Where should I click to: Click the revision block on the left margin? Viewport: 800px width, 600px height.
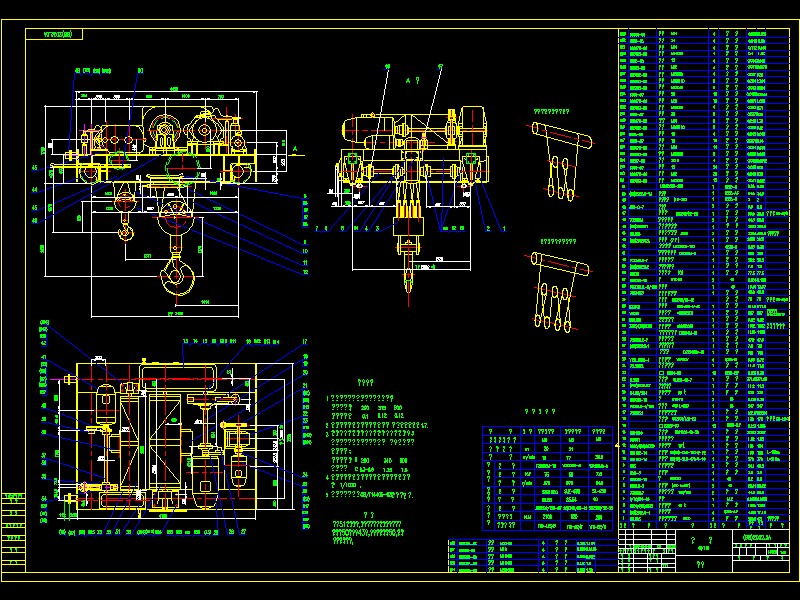click(14, 532)
